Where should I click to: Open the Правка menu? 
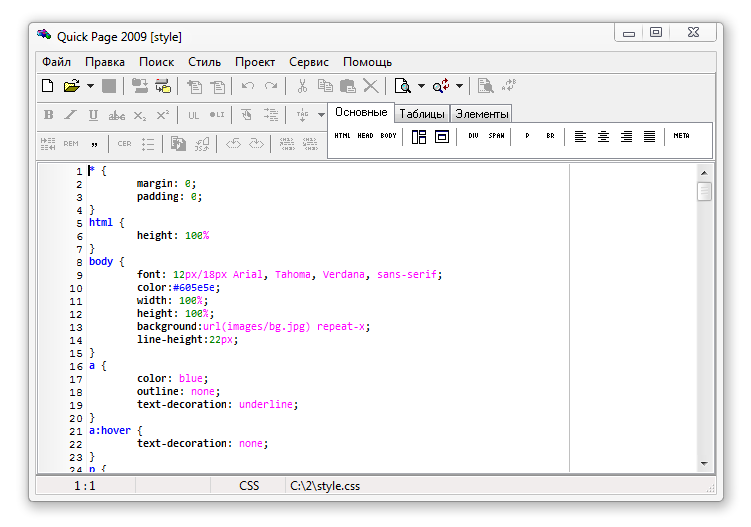tap(105, 62)
